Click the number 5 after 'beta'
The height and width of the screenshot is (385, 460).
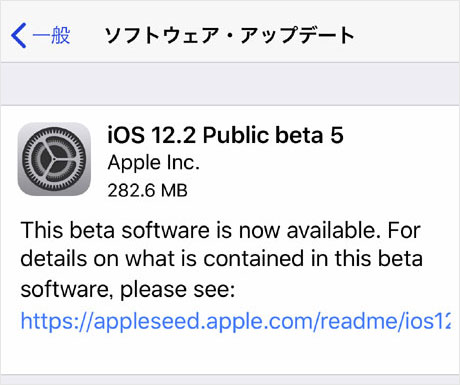coord(337,135)
